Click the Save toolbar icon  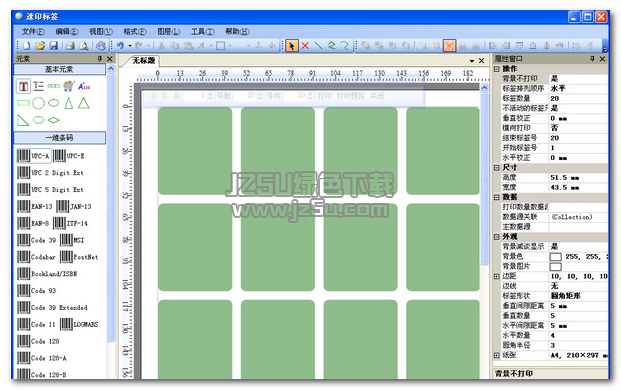[53, 46]
